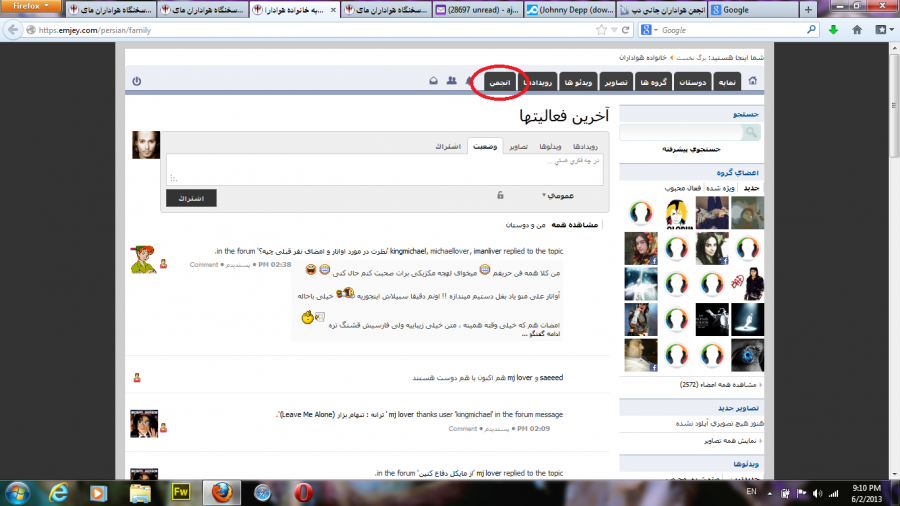Click the status text box to write

[384, 169]
